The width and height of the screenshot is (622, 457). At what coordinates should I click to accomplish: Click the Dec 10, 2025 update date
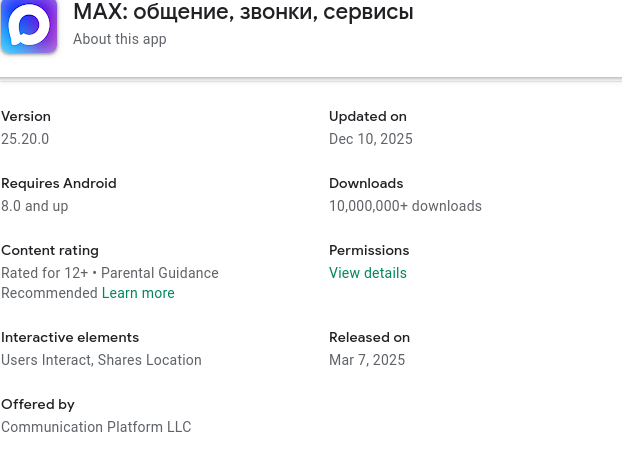370,139
